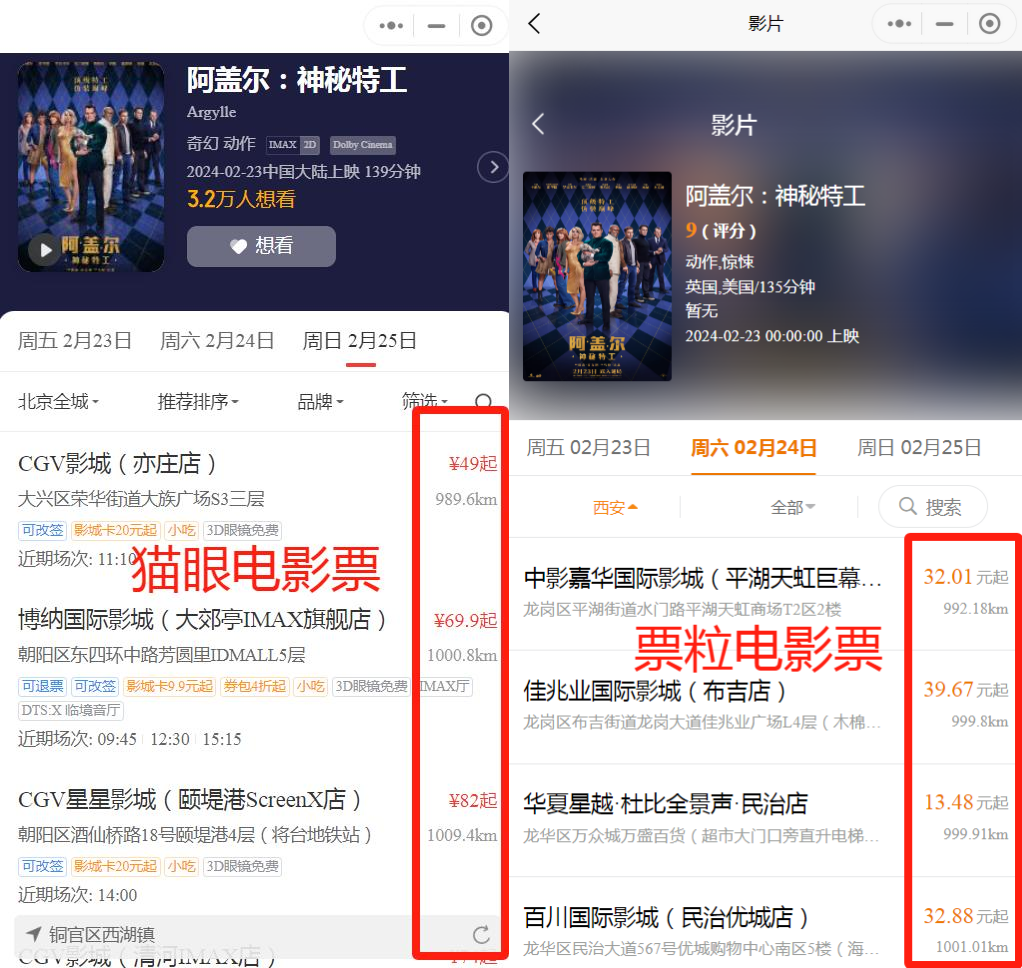
Task: Click inner back arrow beside 影片 title
Action: (x=538, y=124)
